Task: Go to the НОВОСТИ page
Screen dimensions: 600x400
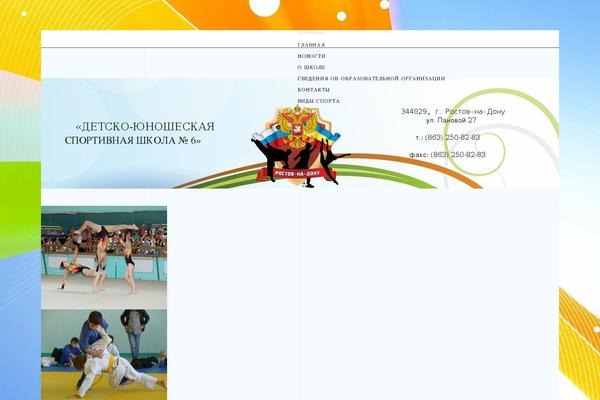Action: (311, 56)
